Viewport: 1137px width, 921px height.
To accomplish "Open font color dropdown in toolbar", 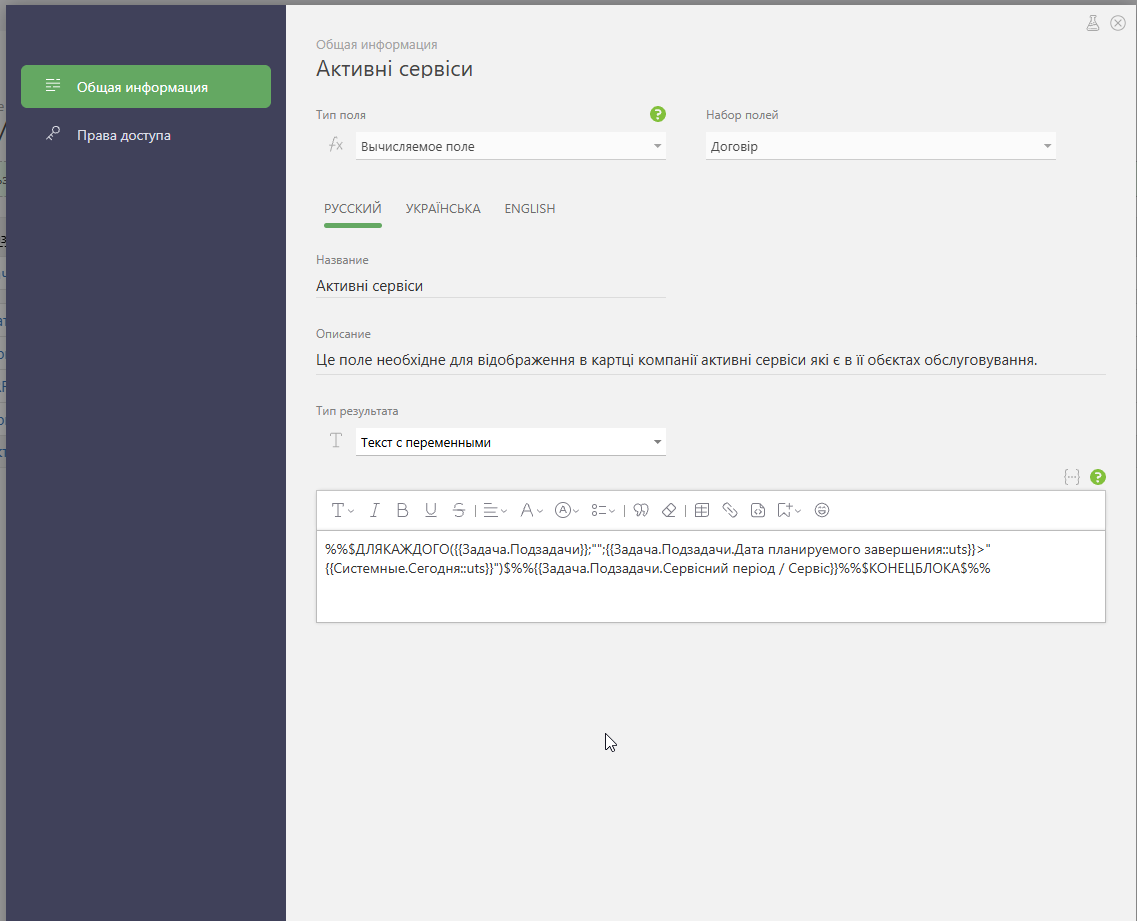I will [x=532, y=511].
